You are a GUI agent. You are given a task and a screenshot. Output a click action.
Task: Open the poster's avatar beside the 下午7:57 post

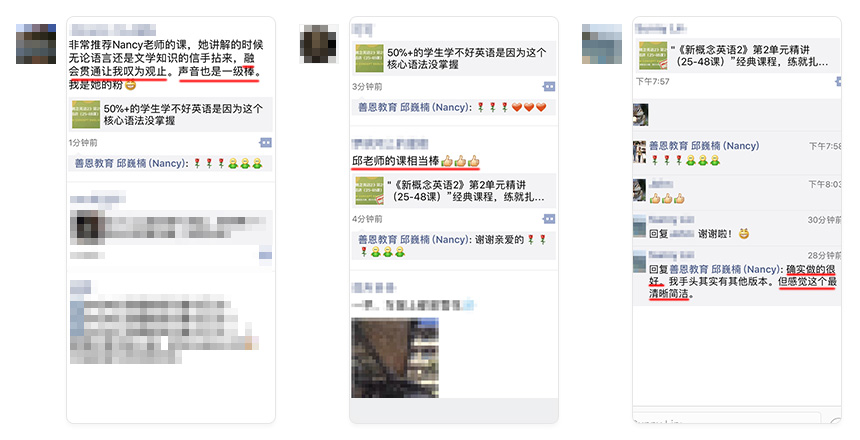click(602, 44)
